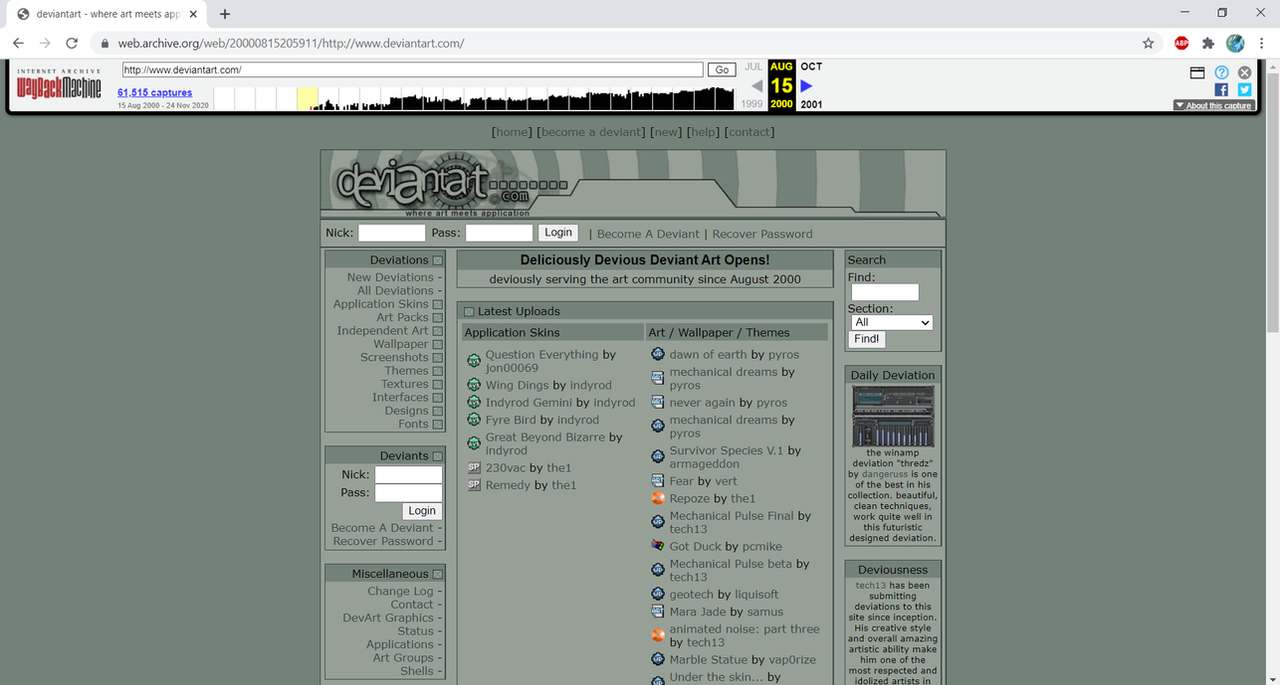Select the deviantart browser tab

[x=105, y=14]
